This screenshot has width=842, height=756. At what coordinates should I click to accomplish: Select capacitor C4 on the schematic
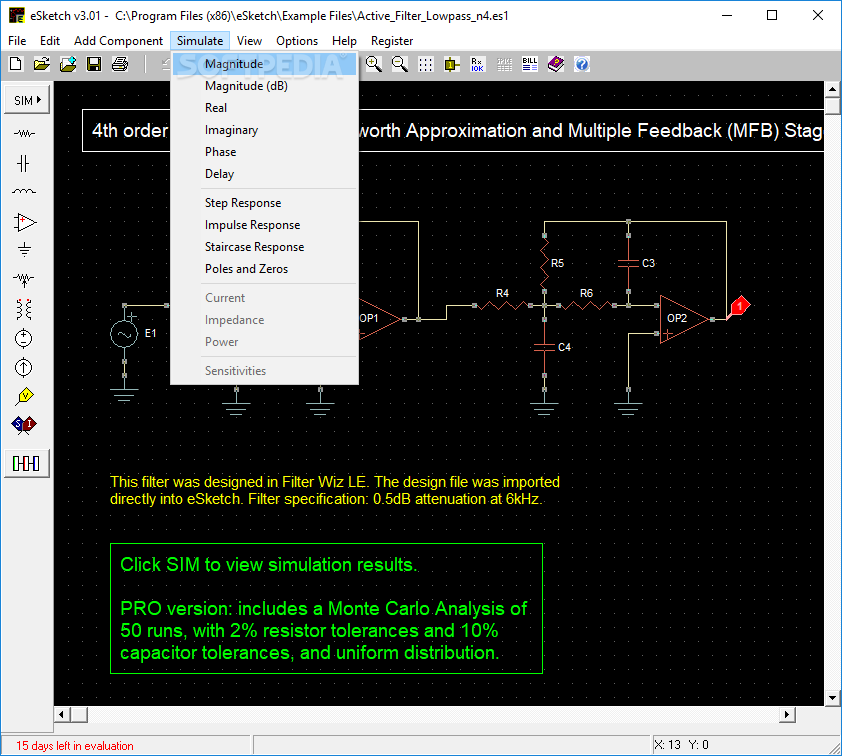[545, 347]
